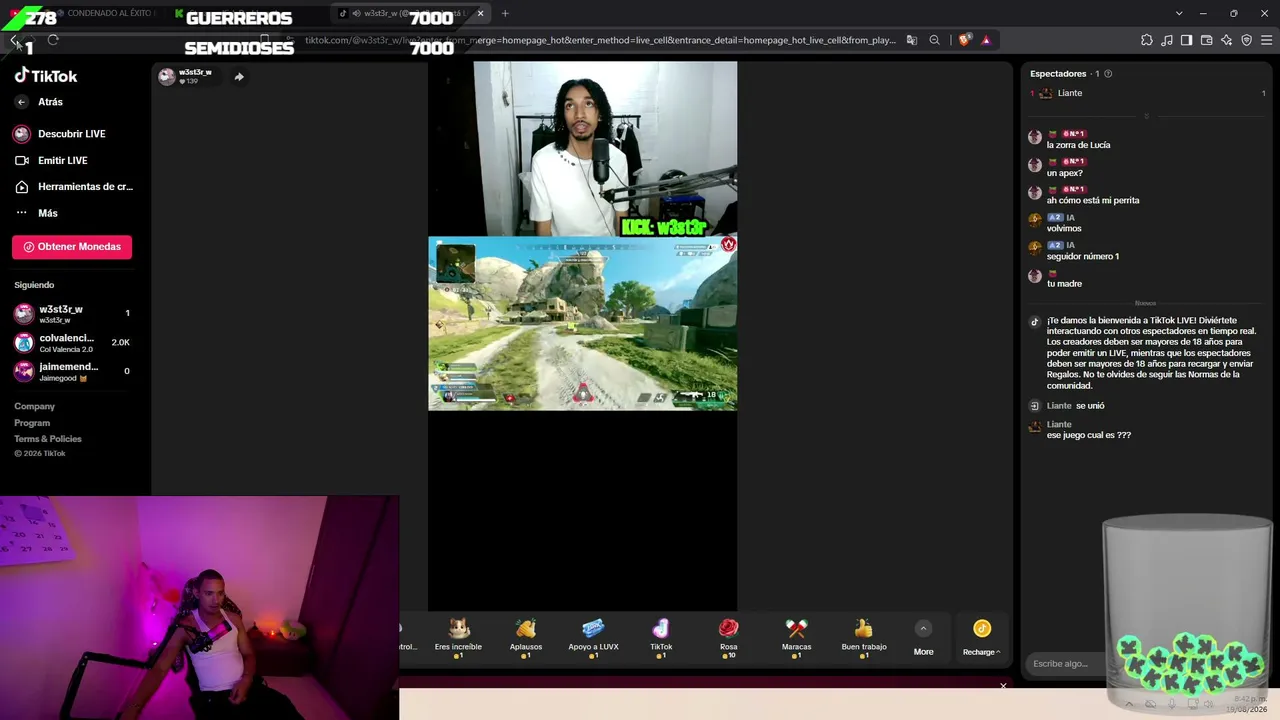Click the browser address bar URL
The image size is (1280, 720).
pos(600,40)
